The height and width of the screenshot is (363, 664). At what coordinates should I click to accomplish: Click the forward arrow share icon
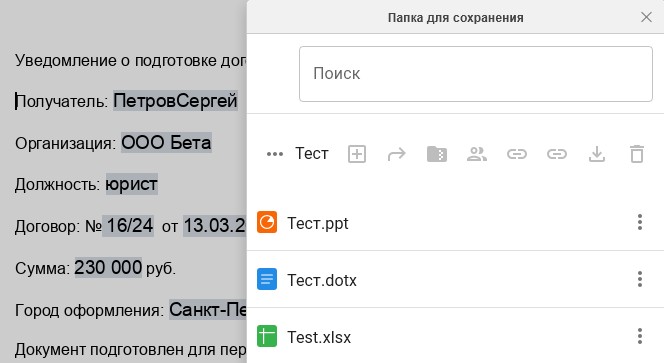[x=397, y=154]
